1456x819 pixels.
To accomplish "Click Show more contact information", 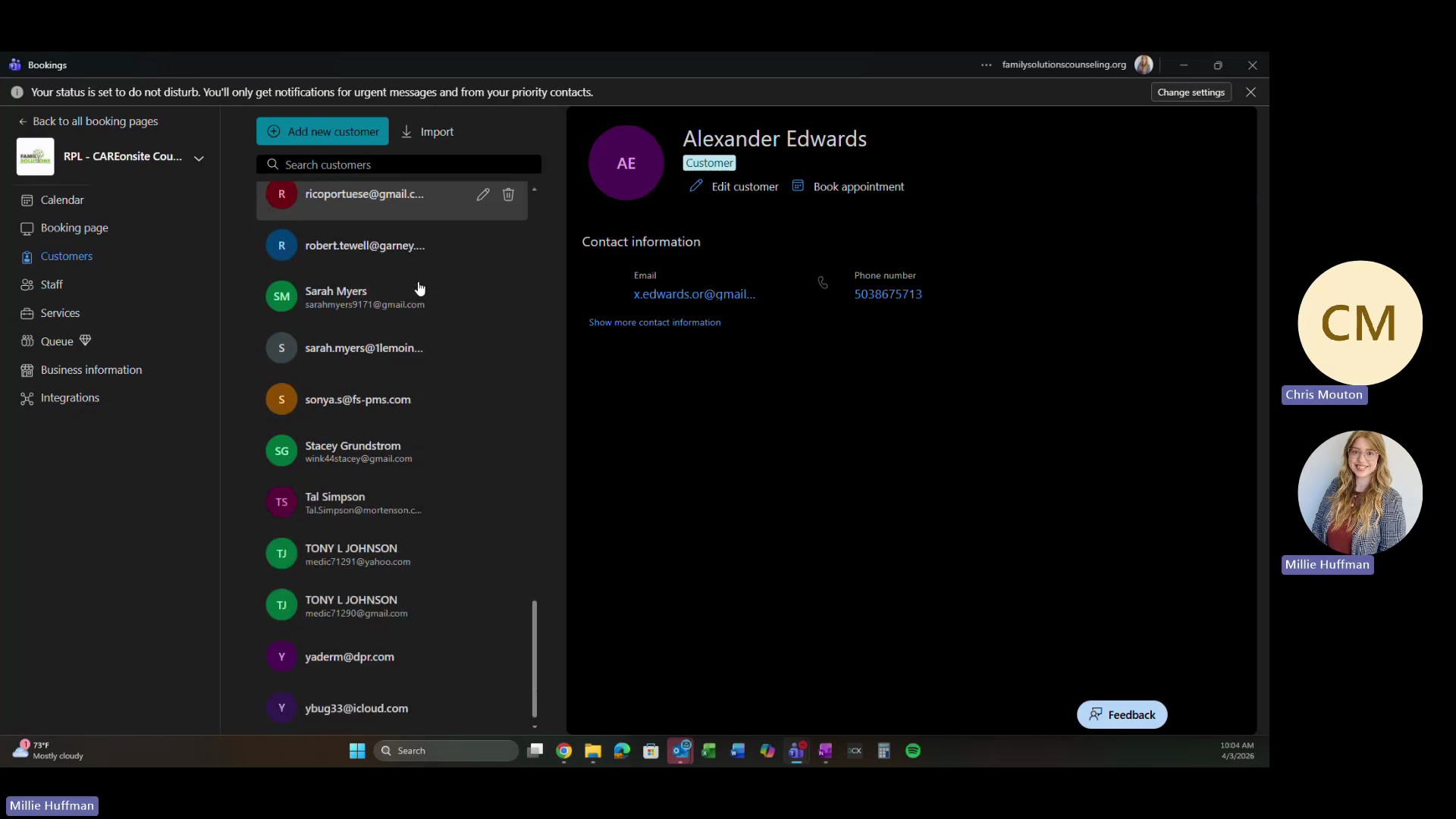I will [x=655, y=322].
